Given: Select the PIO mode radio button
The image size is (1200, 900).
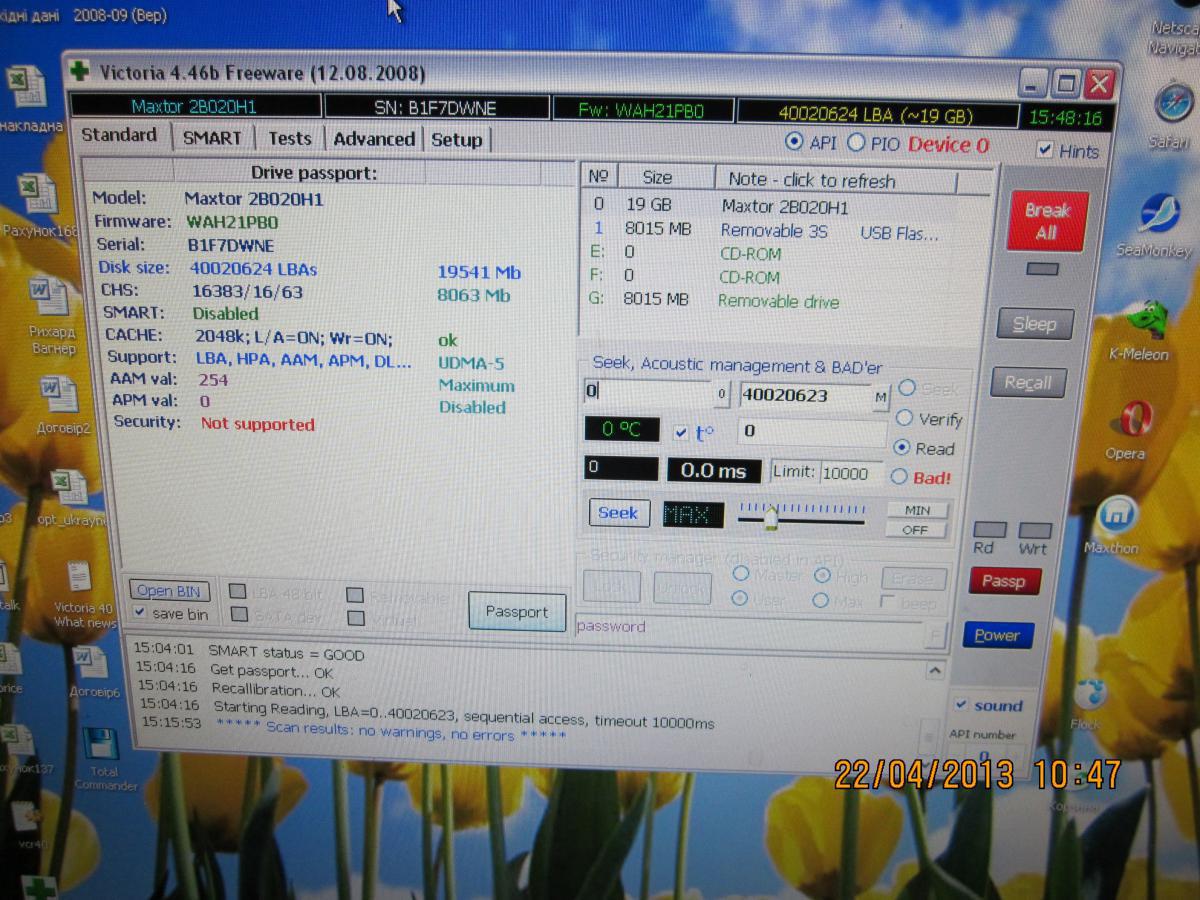Looking at the screenshot, I should pos(856,143).
